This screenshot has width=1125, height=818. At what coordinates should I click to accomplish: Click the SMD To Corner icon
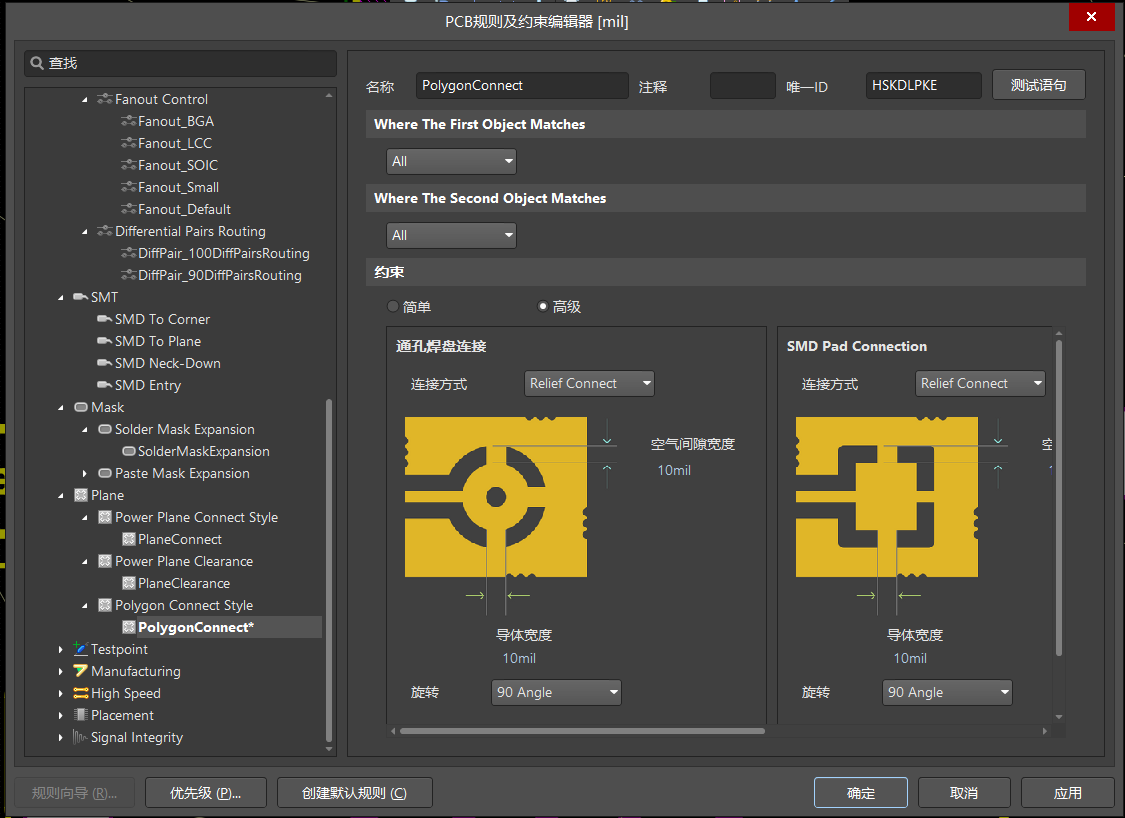[x=105, y=319]
